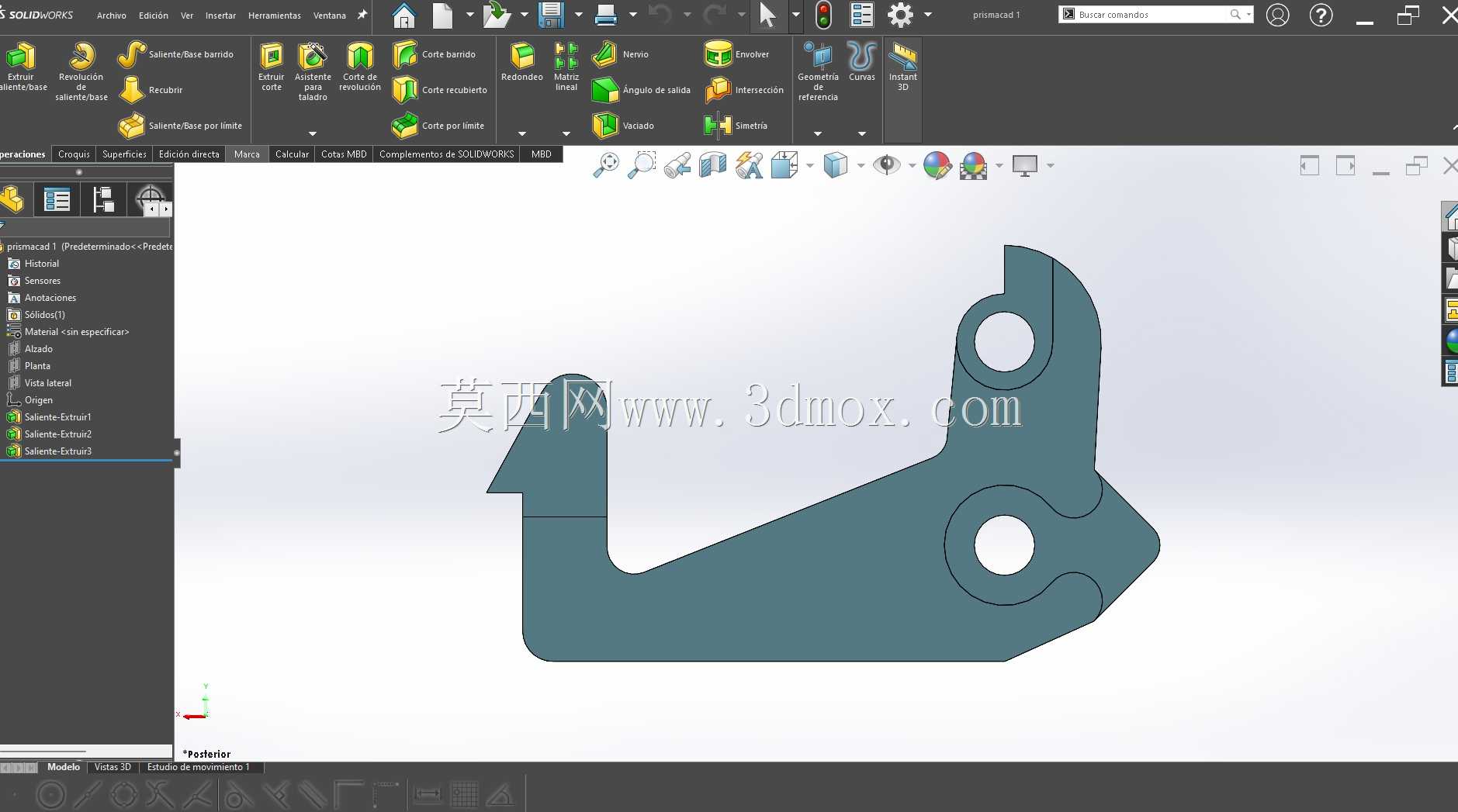Choose Corte por límite tool
Screen dimensions: 1458x812
pyautogui.click(x=438, y=126)
